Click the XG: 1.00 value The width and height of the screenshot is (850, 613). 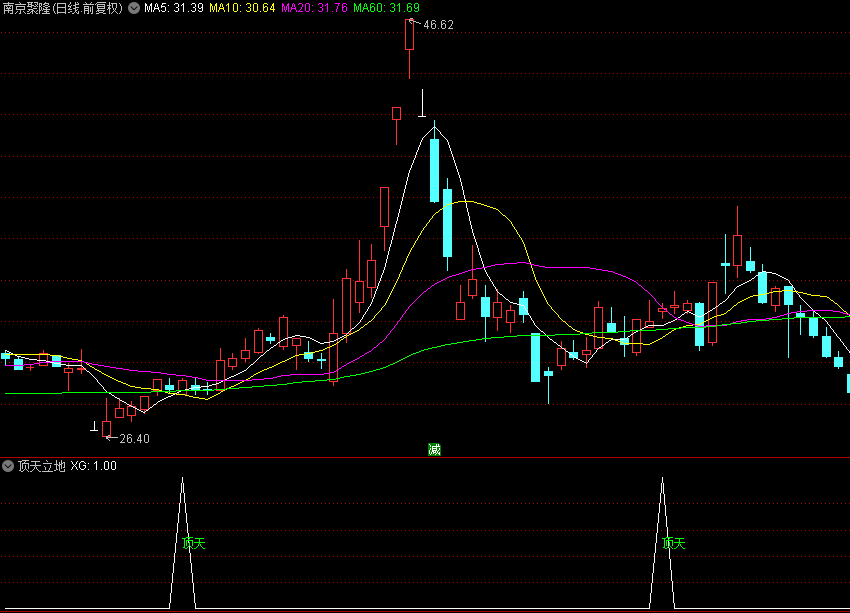(x=94, y=466)
